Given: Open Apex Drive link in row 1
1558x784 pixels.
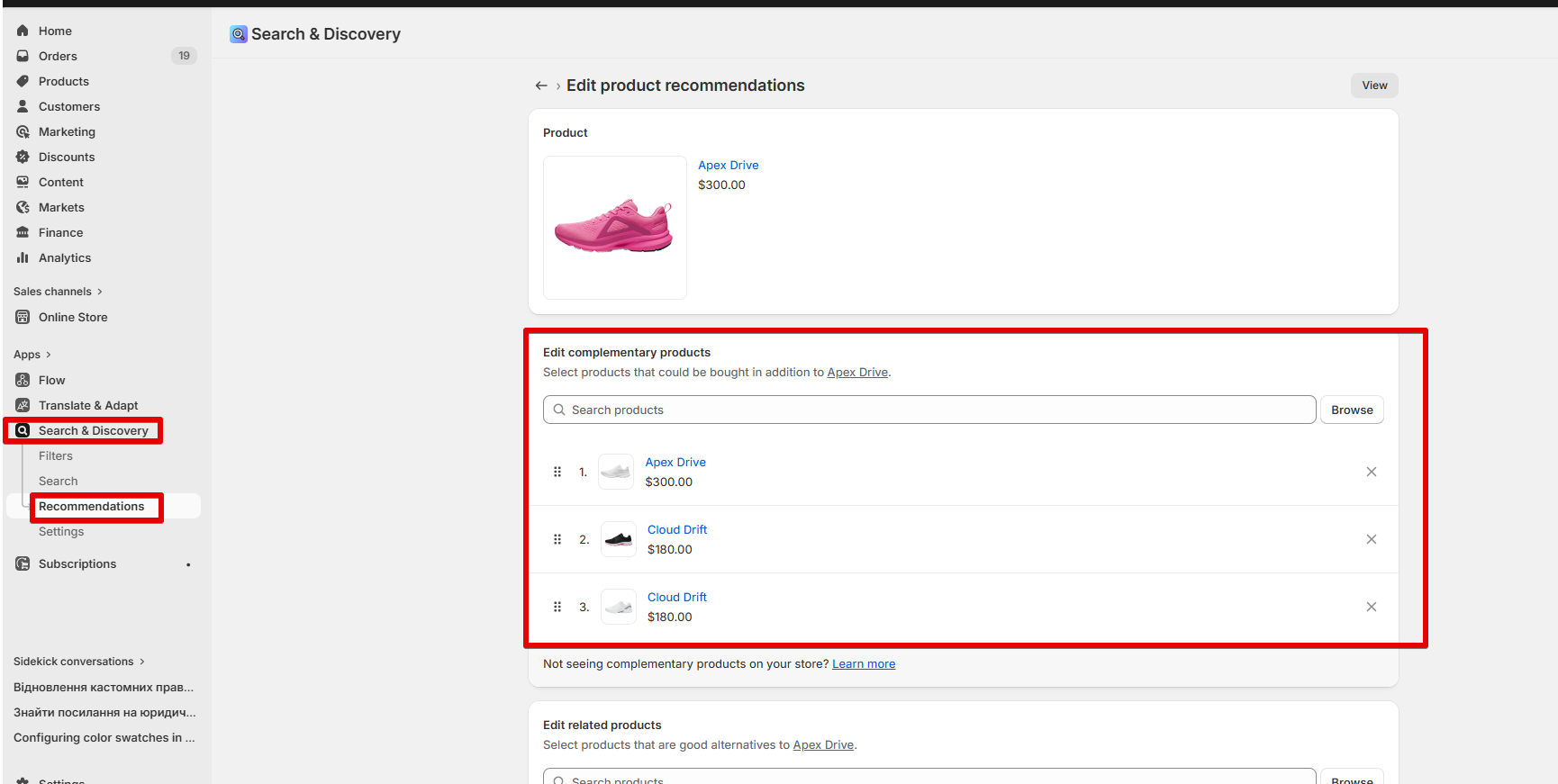Looking at the screenshot, I should pyautogui.click(x=675, y=462).
